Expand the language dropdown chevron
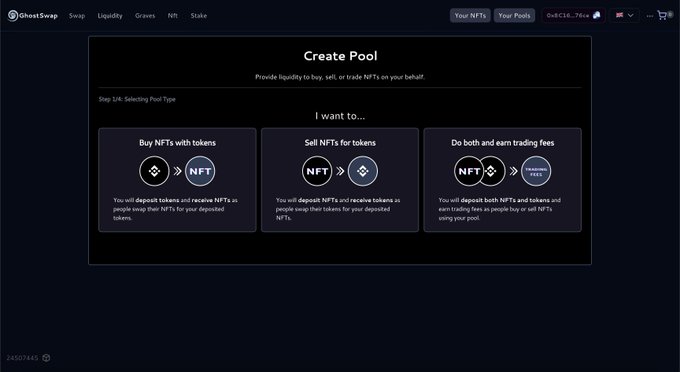This screenshot has width=680, height=372. click(x=631, y=16)
